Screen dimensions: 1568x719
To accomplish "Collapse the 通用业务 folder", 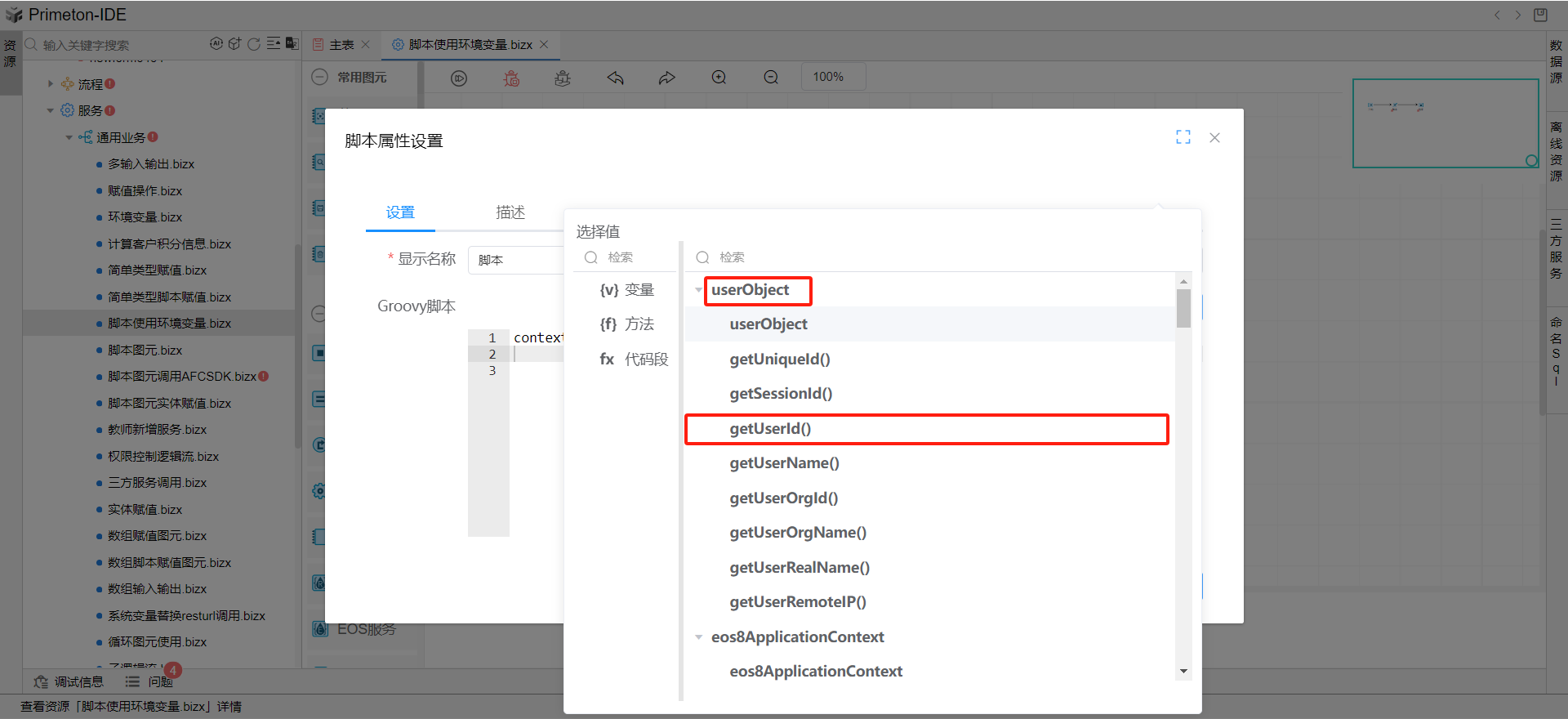I will pyautogui.click(x=69, y=137).
